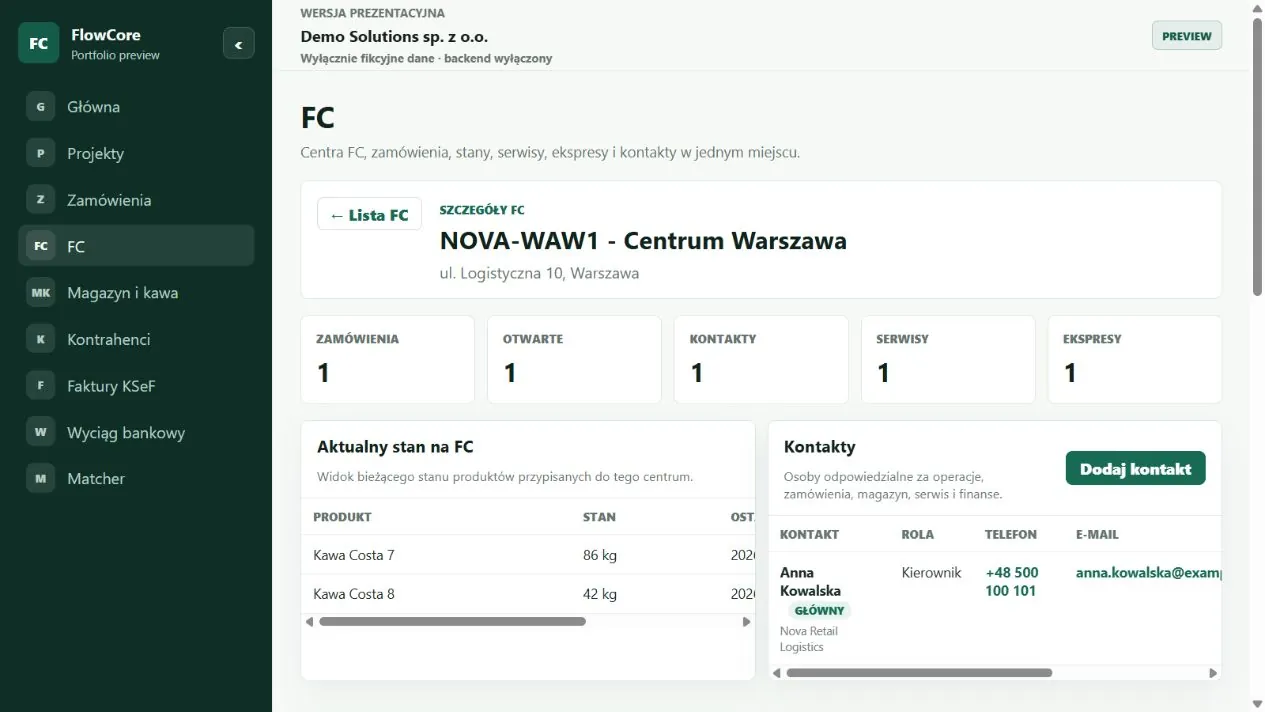Click the contacts table right scroll arrow

pos(1213,673)
